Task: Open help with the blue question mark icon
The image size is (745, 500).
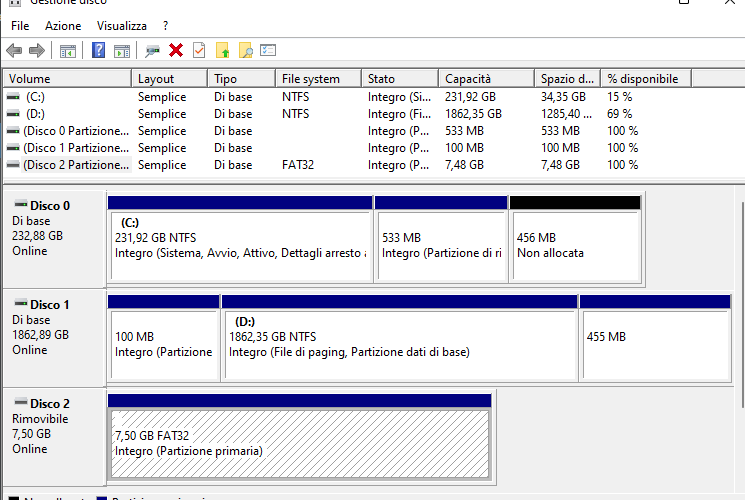Action: [98, 50]
